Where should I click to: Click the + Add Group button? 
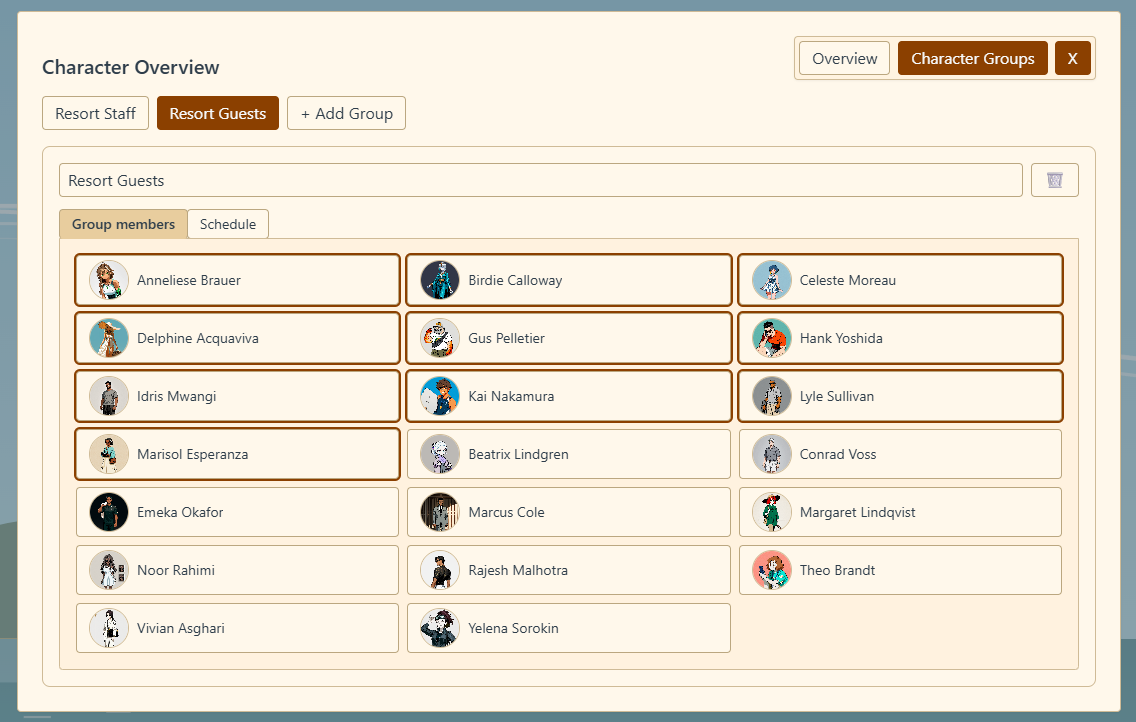[346, 113]
